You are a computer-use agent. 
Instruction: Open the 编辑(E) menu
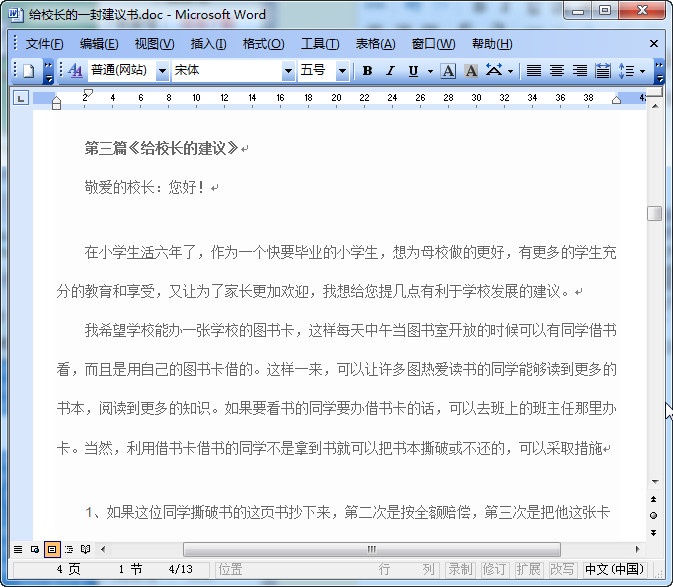[x=99, y=44]
